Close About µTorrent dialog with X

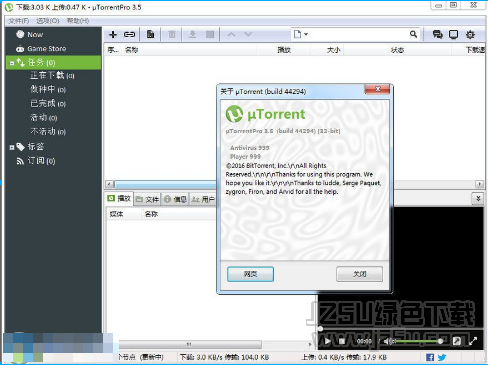pyautogui.click(x=377, y=89)
